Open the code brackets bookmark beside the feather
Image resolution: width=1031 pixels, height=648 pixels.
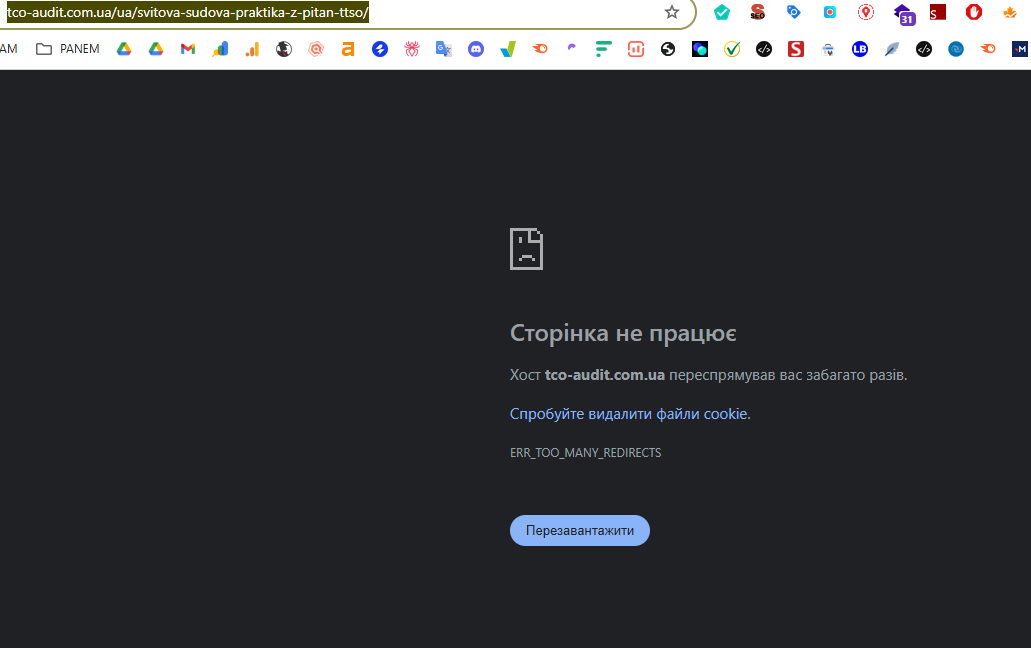click(x=924, y=49)
